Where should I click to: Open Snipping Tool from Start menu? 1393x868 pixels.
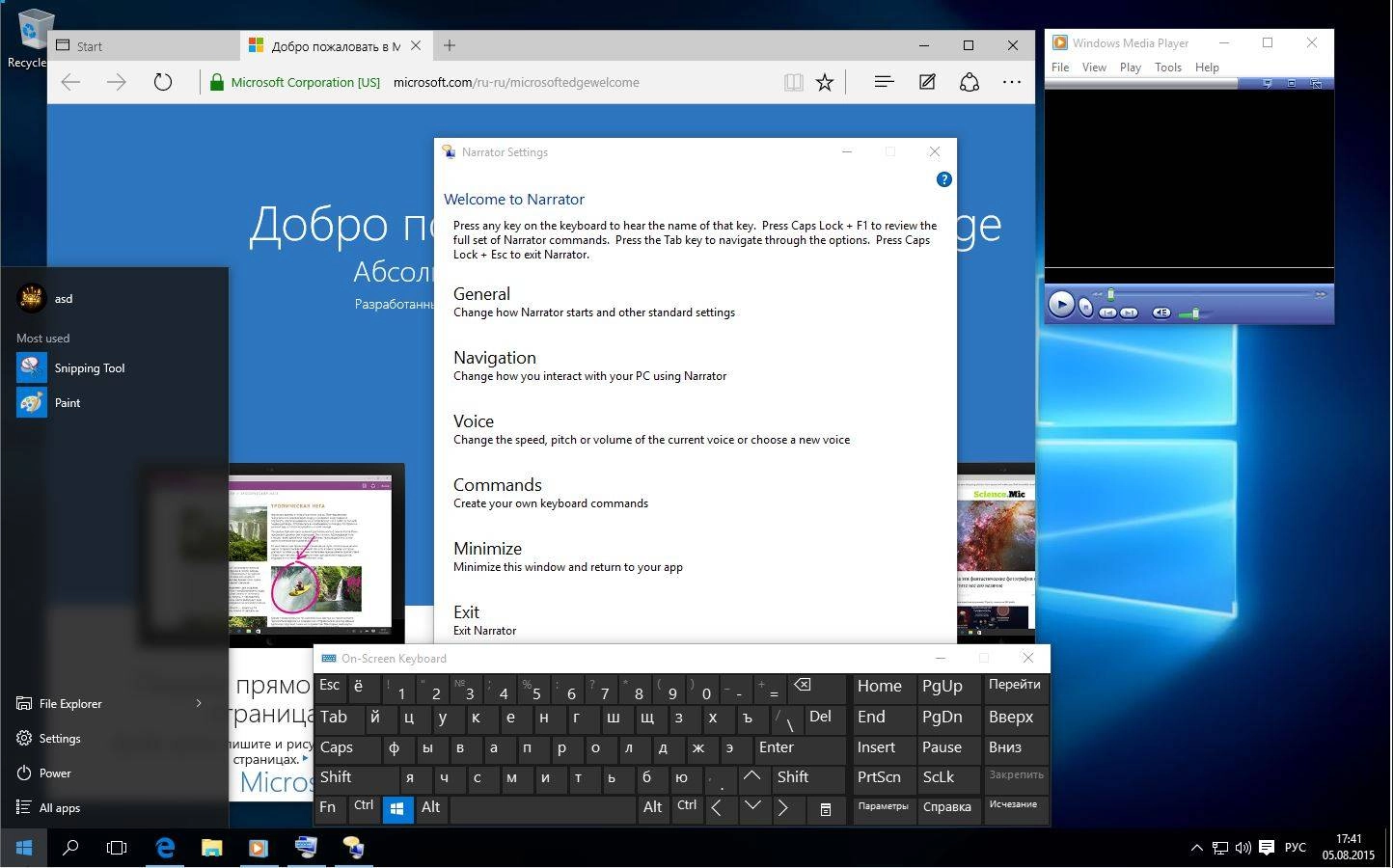coord(114,367)
